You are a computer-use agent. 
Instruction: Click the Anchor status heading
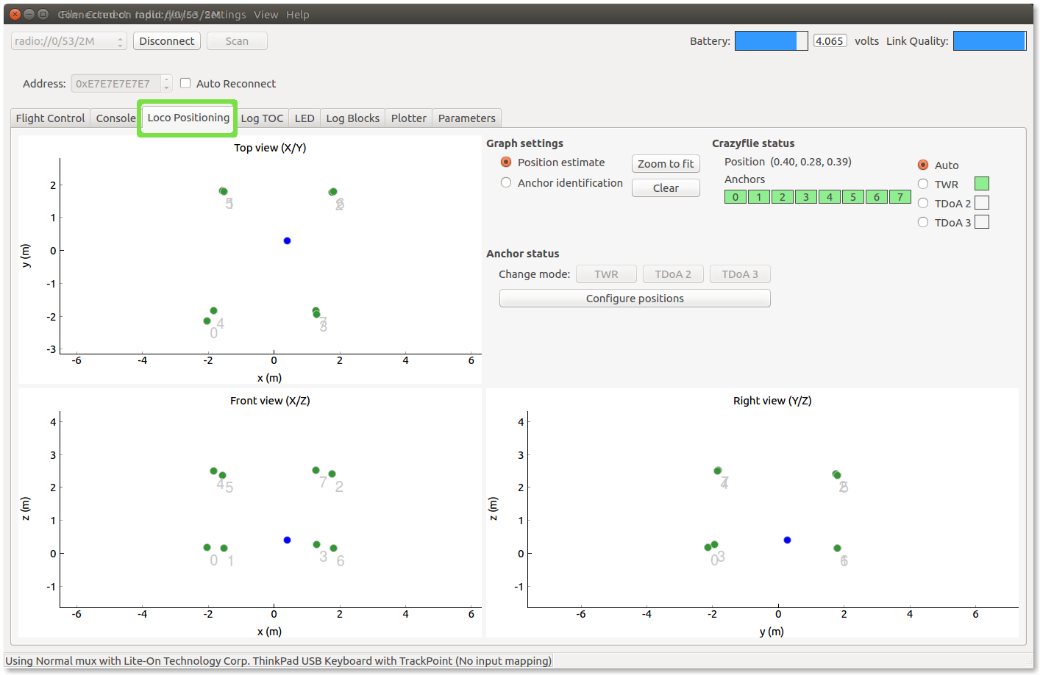pyautogui.click(x=523, y=253)
